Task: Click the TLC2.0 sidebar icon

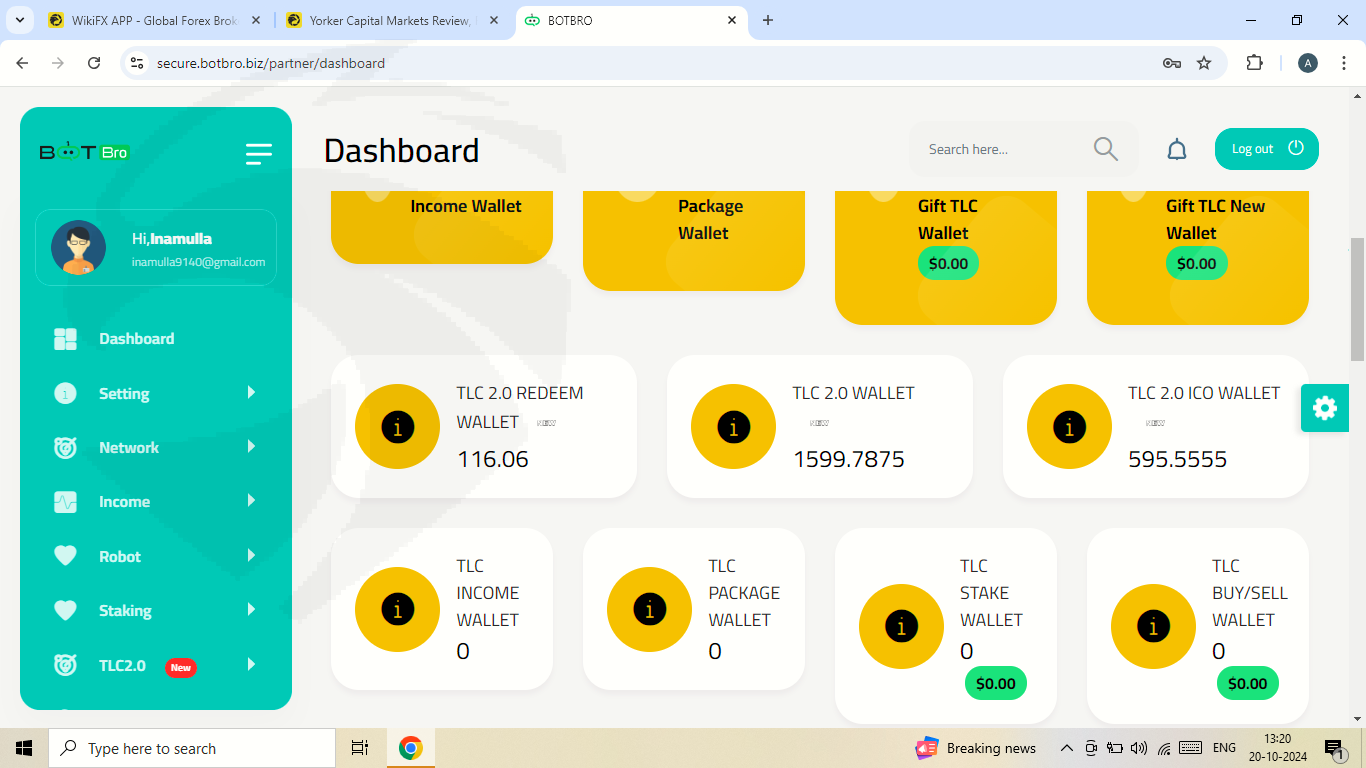Action: (x=65, y=665)
